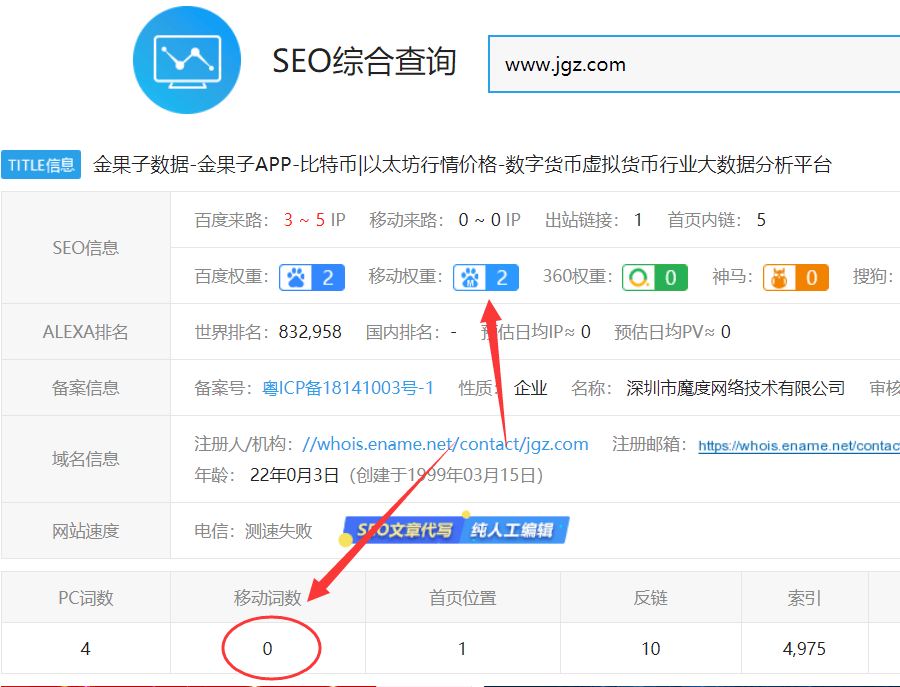Click the ALEXA排名 row label
The image size is (900, 687).
pos(86,332)
